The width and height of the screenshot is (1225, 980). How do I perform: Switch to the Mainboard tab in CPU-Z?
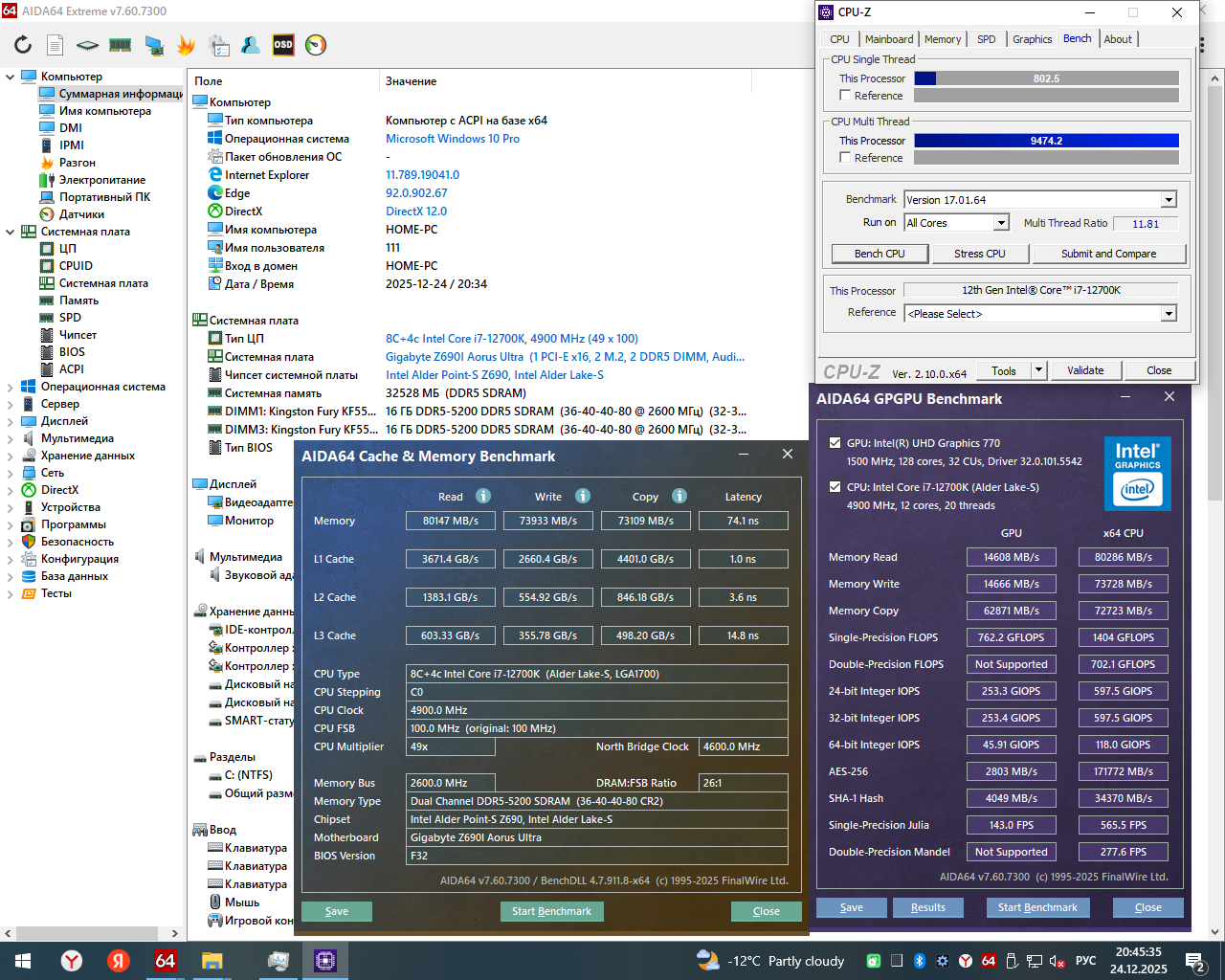click(889, 39)
